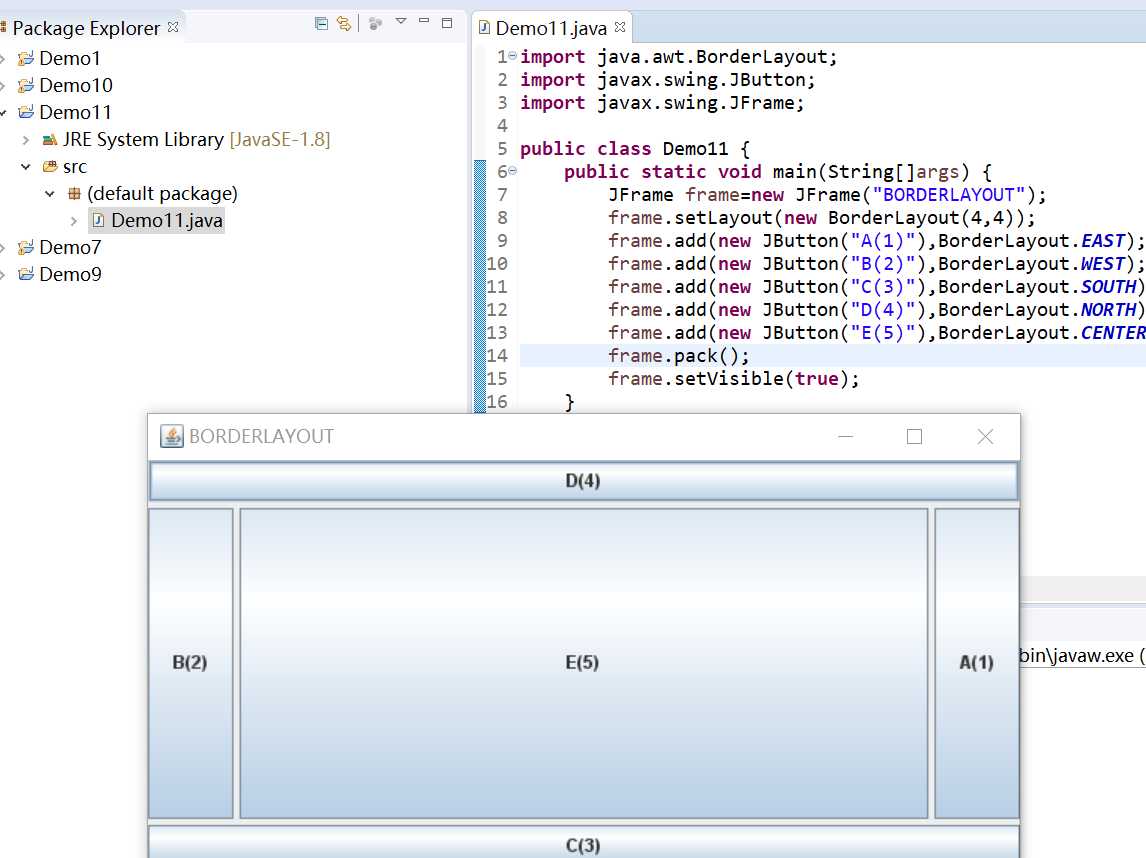The image size is (1146, 858).
Task: Click the public class Demo11 declaration
Action: (634, 149)
